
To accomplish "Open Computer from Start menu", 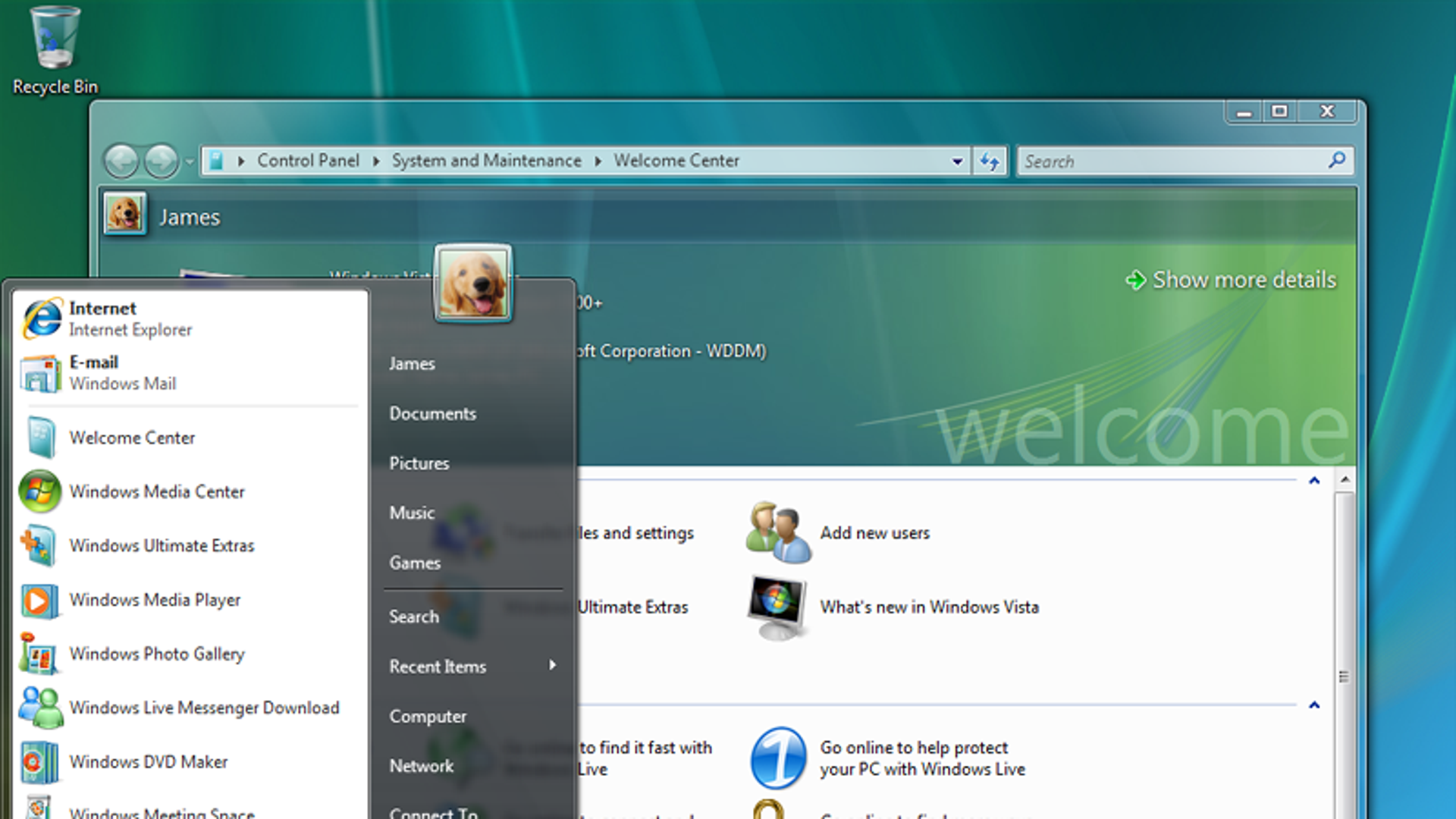I will (428, 717).
